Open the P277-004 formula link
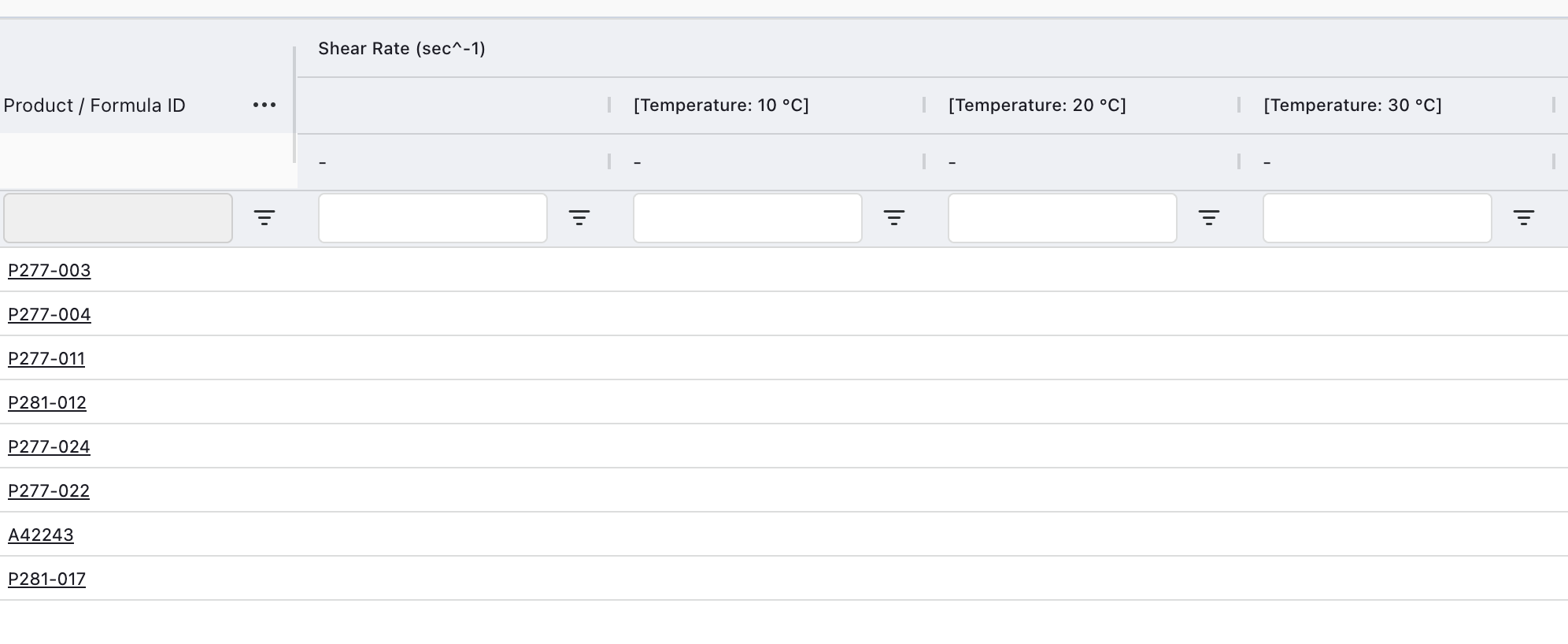Screen dimensions: 1568x644 click(x=50, y=314)
